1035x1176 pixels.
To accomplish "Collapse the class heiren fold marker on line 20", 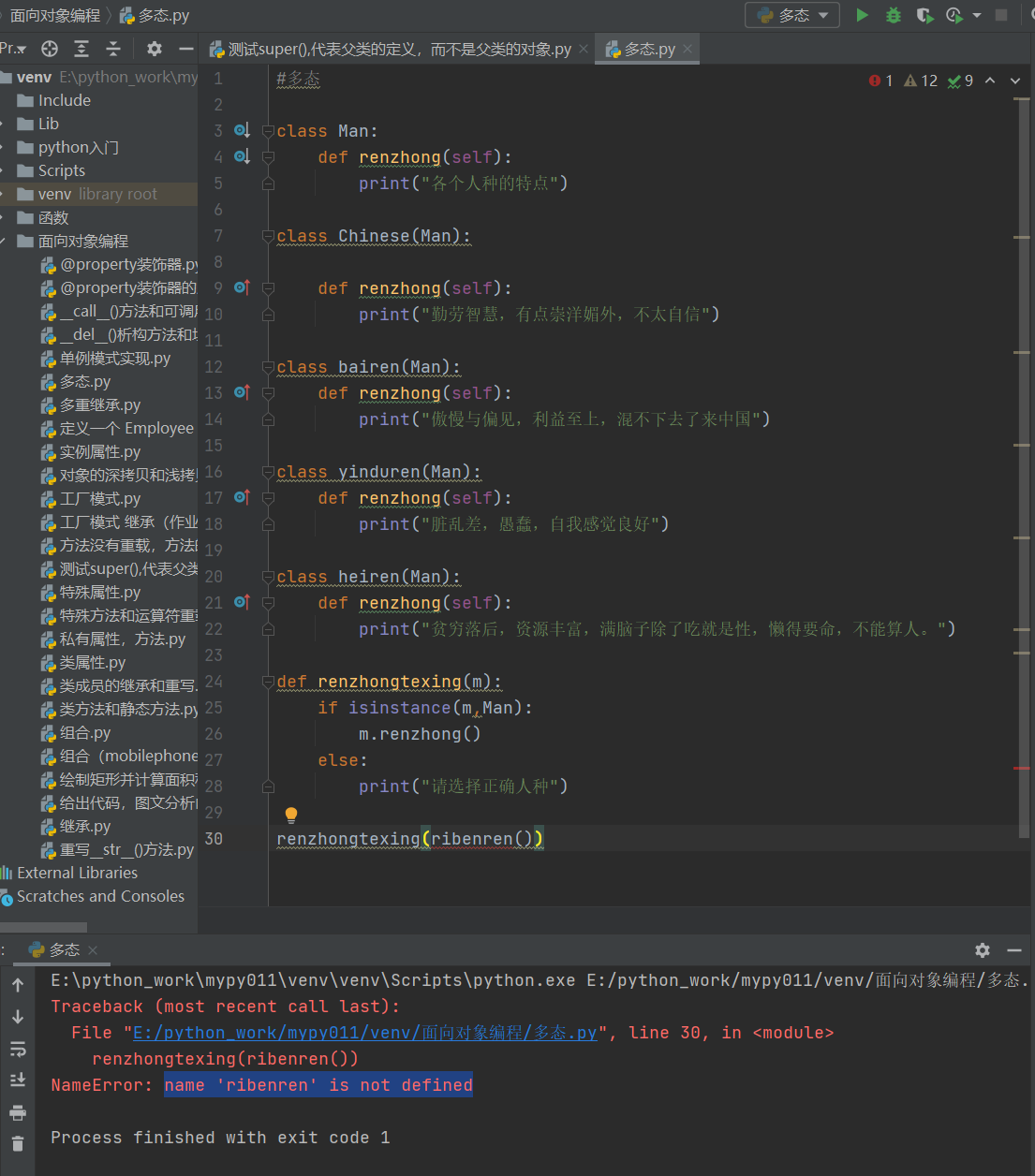I will pos(268,577).
